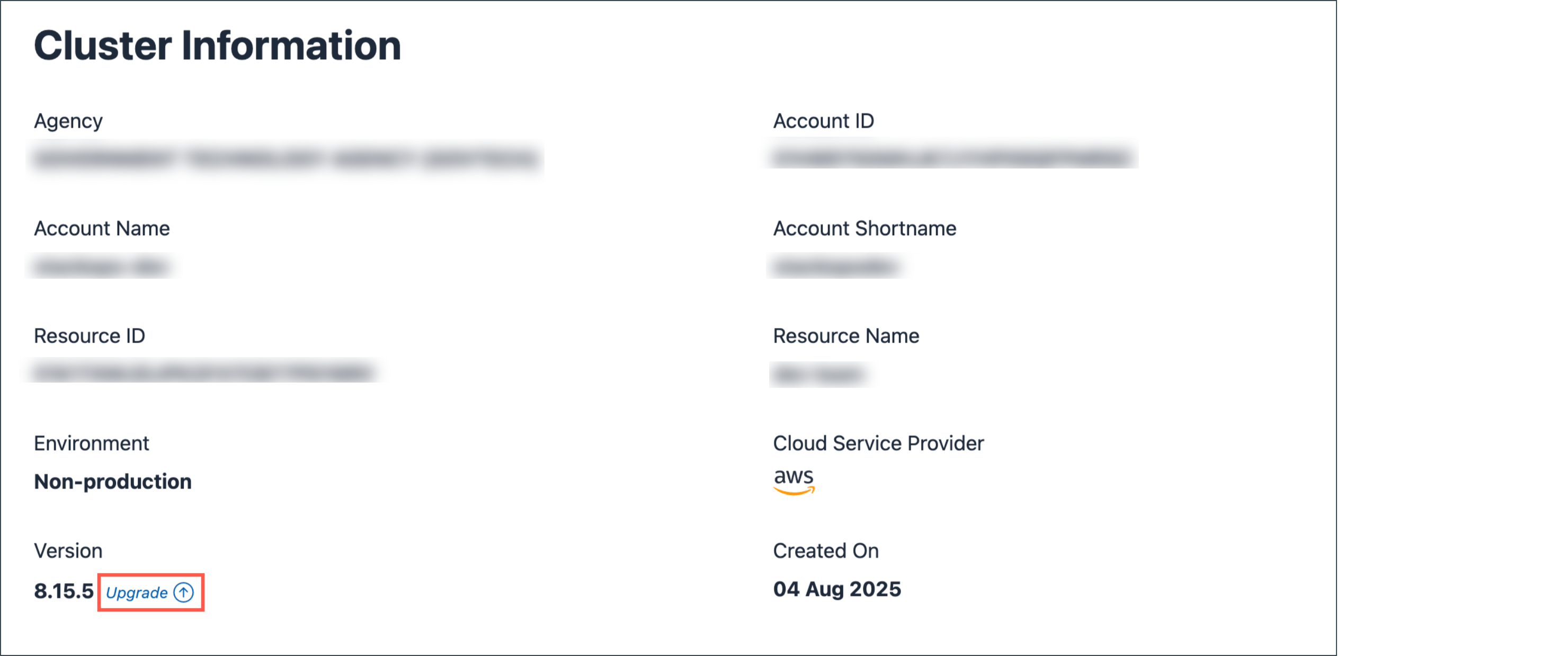Select the version number 8.15.5
The width and height of the screenshot is (1568, 656).
[x=61, y=590]
